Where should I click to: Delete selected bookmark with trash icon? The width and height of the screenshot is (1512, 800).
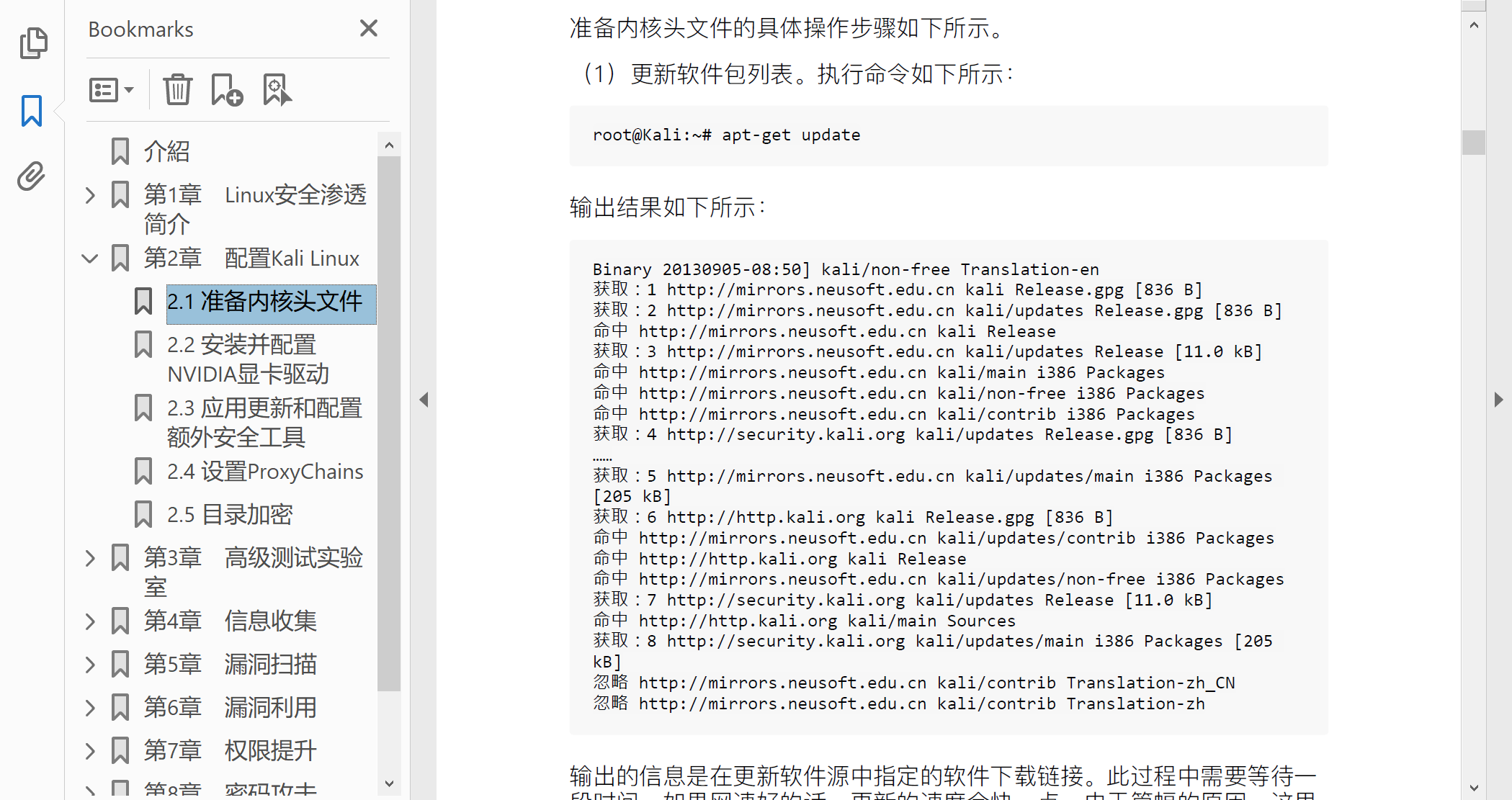(177, 90)
